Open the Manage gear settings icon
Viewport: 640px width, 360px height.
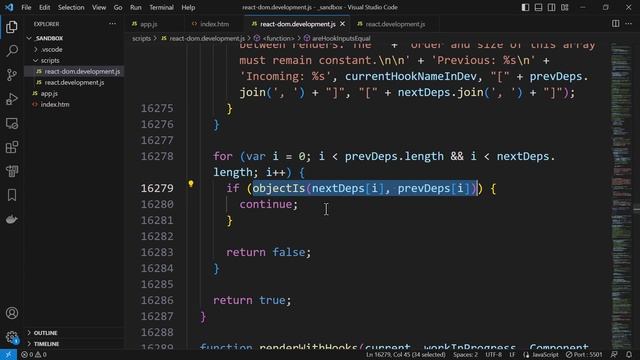[x=12, y=337]
